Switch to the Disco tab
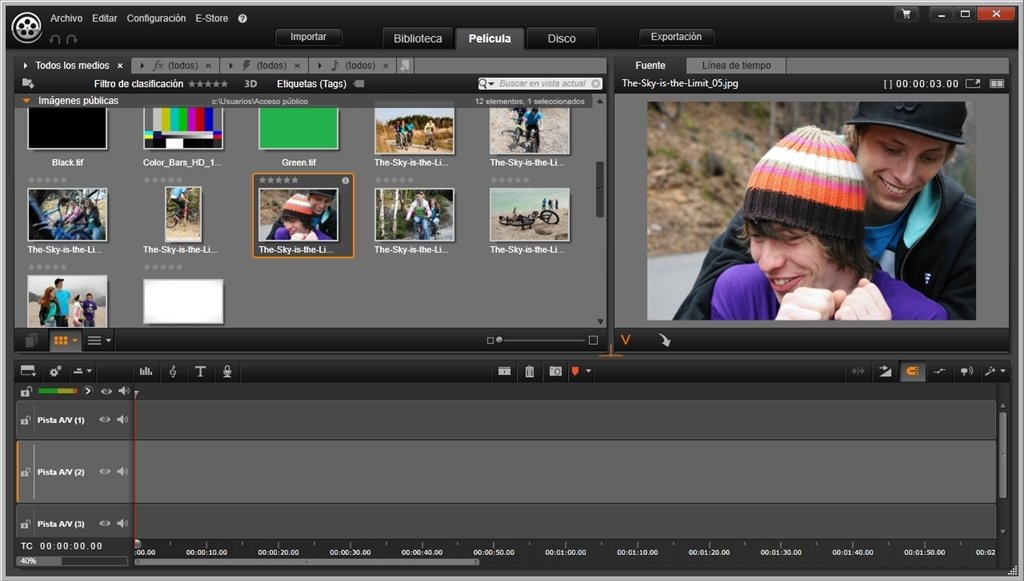This screenshot has width=1024, height=581. (562, 39)
